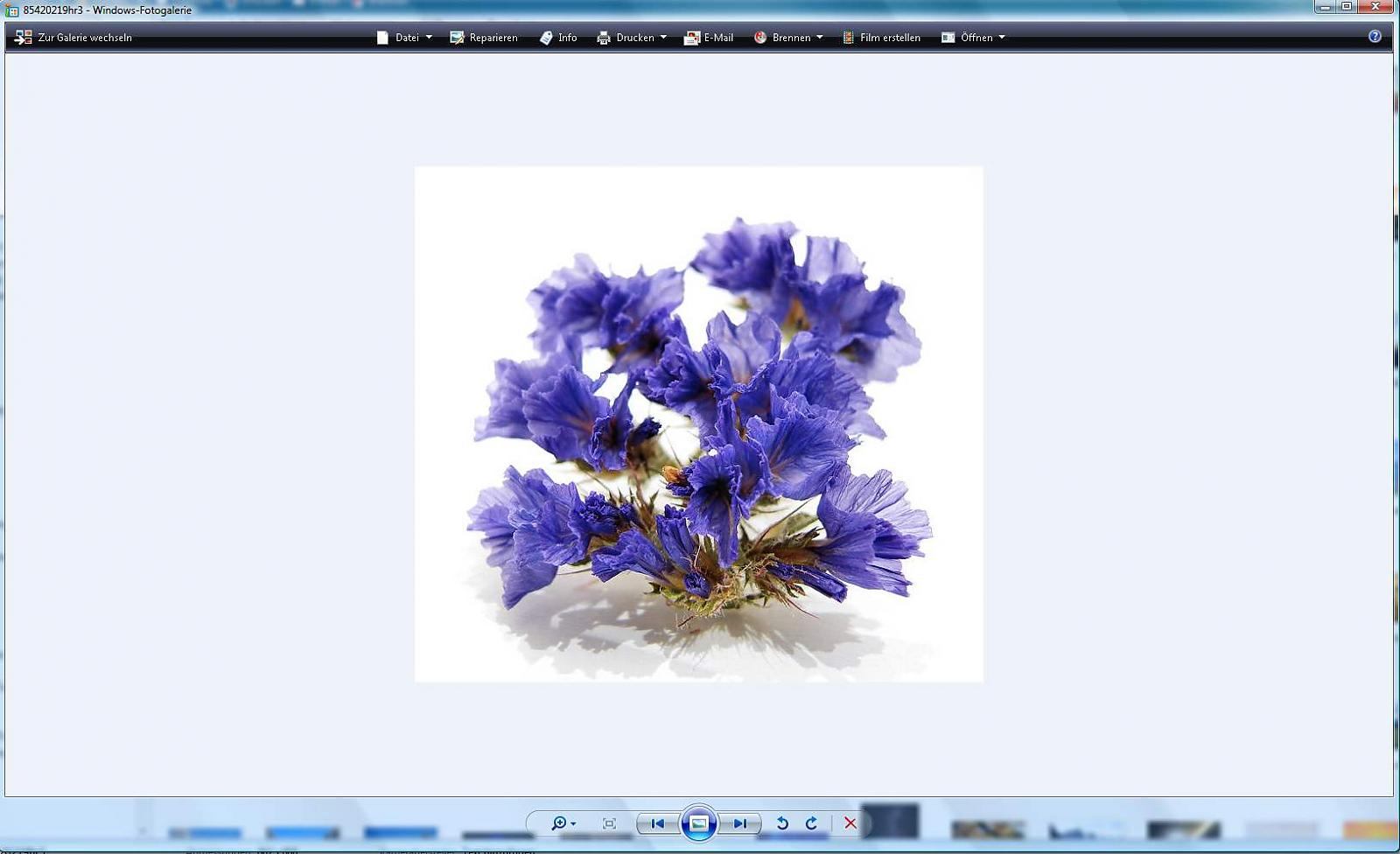Fit photo to window icon
Screen dimensions: 1400x854
[x=609, y=823]
